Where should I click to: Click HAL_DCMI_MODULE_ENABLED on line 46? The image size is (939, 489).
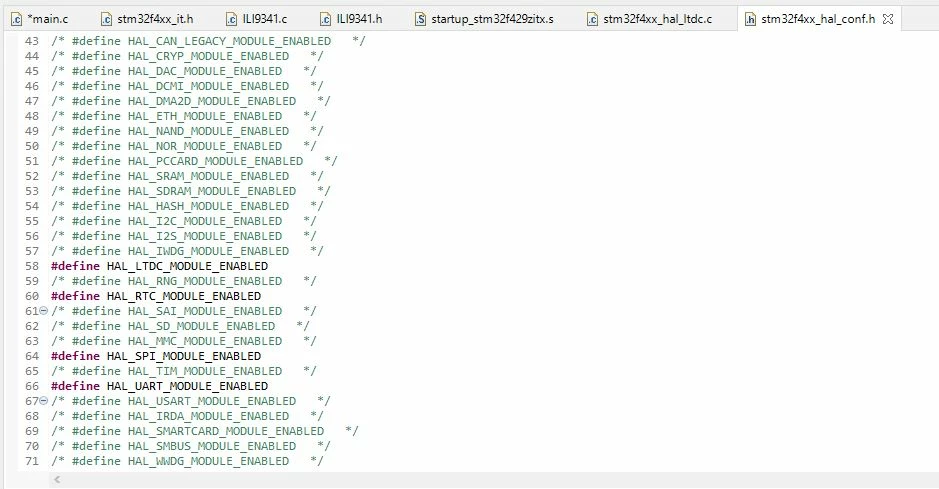point(208,86)
